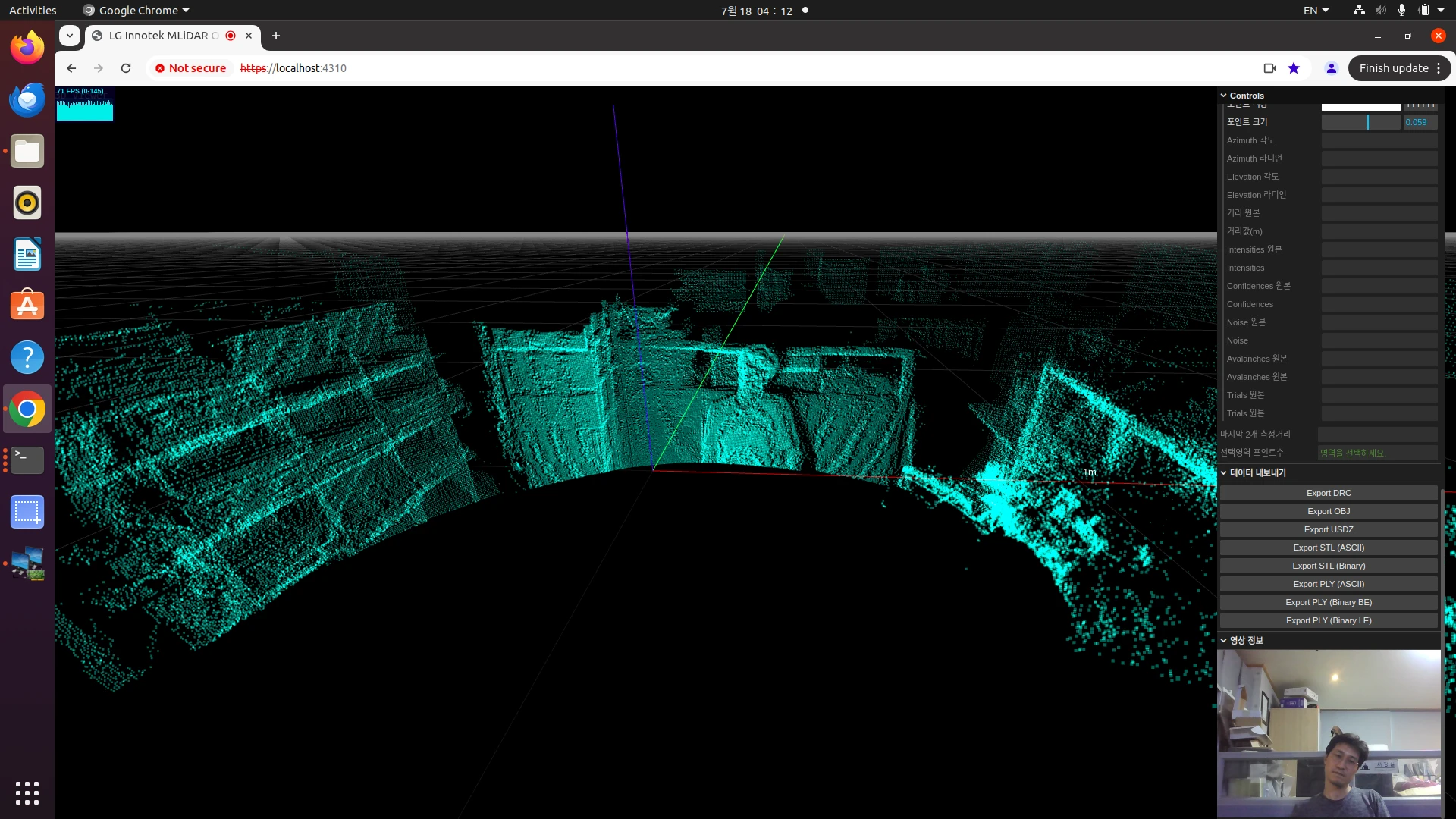This screenshot has height=819, width=1456.
Task: Open the EN input language menu
Action: coord(1316,11)
